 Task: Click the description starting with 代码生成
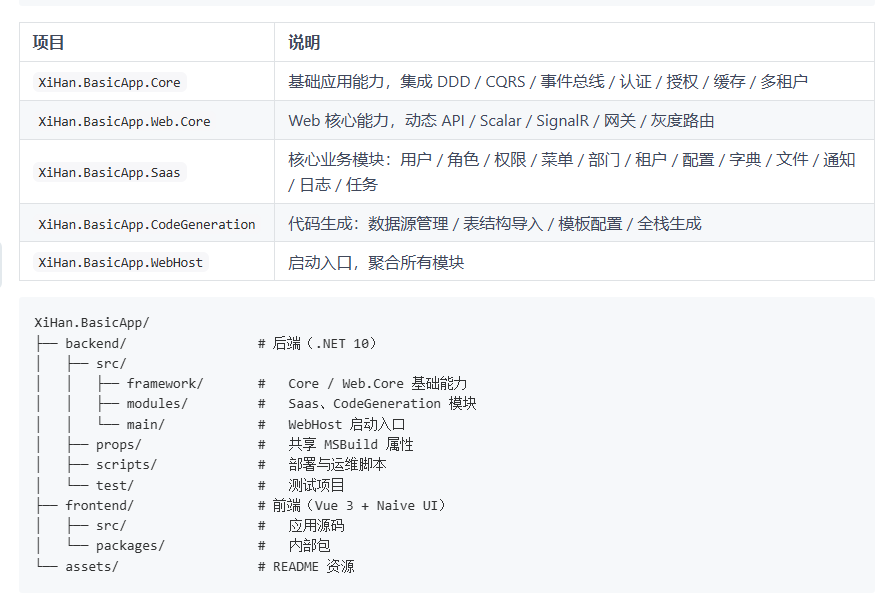[x=494, y=224]
